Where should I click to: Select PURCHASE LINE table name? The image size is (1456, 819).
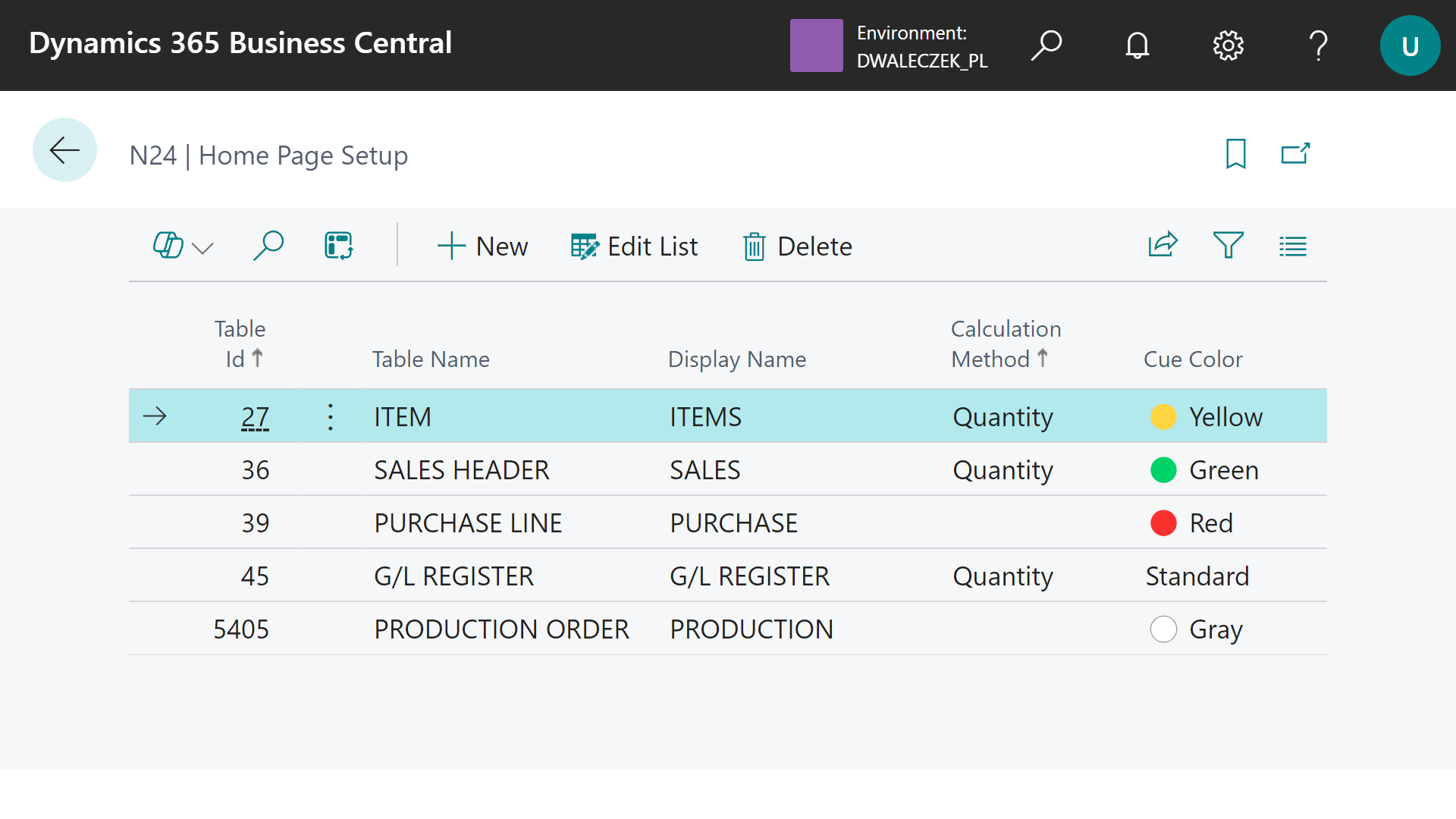[468, 522]
